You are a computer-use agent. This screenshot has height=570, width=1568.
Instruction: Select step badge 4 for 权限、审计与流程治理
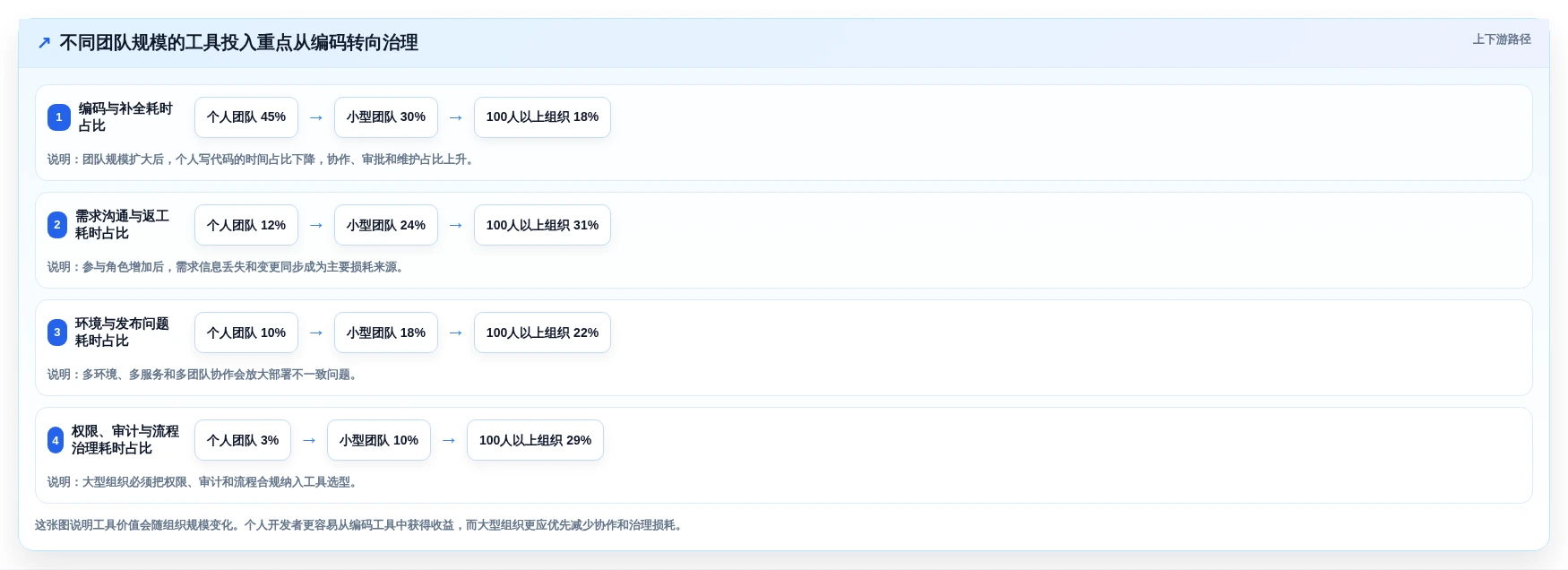56,440
